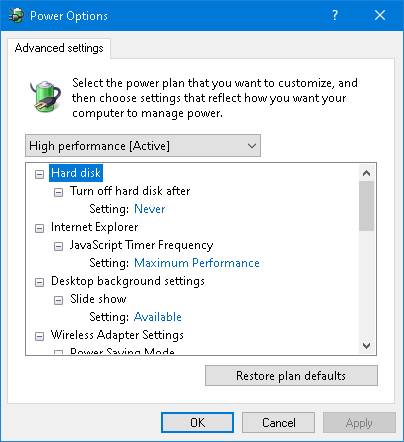
Task: Click the green battery plug icon
Action: coord(45,97)
